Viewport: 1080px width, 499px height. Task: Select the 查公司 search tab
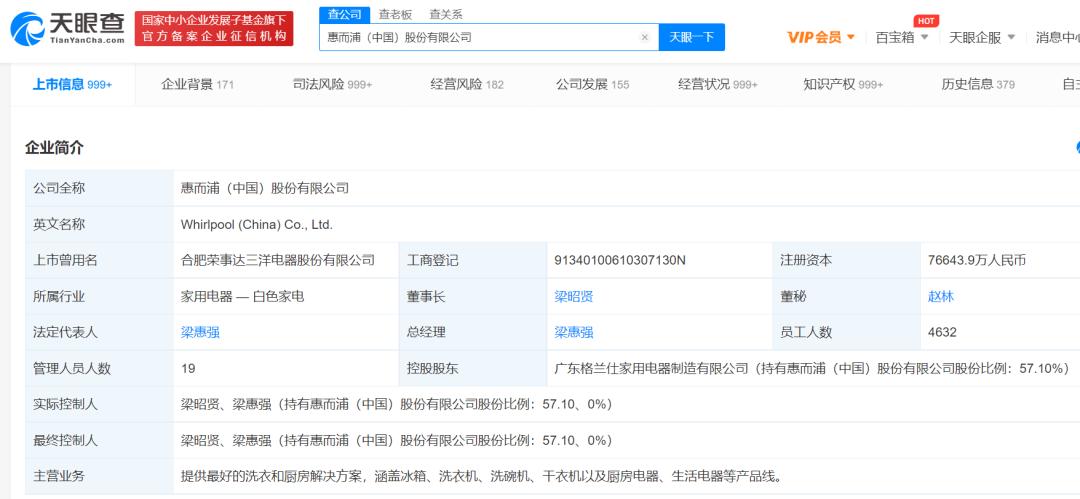344,14
